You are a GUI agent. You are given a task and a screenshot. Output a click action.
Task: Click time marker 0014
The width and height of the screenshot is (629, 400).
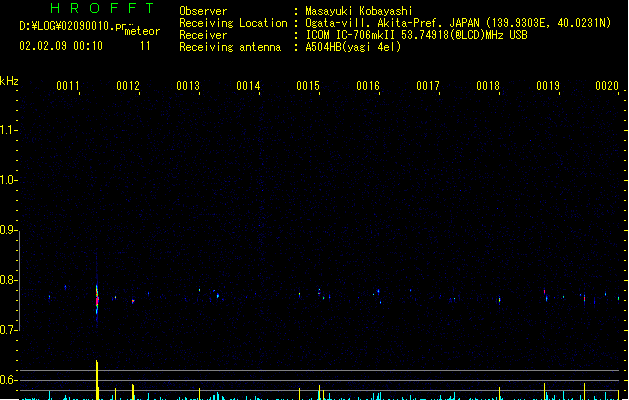pos(248,86)
